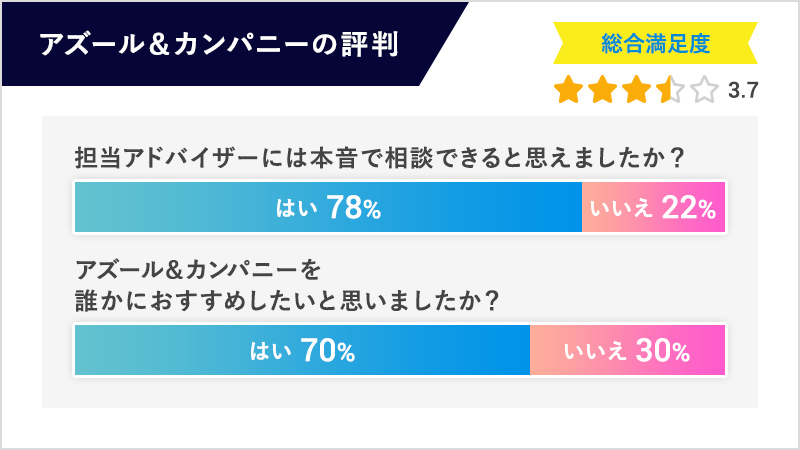Click the 30% figure in the pink bar
800x450 pixels.
pos(662,351)
